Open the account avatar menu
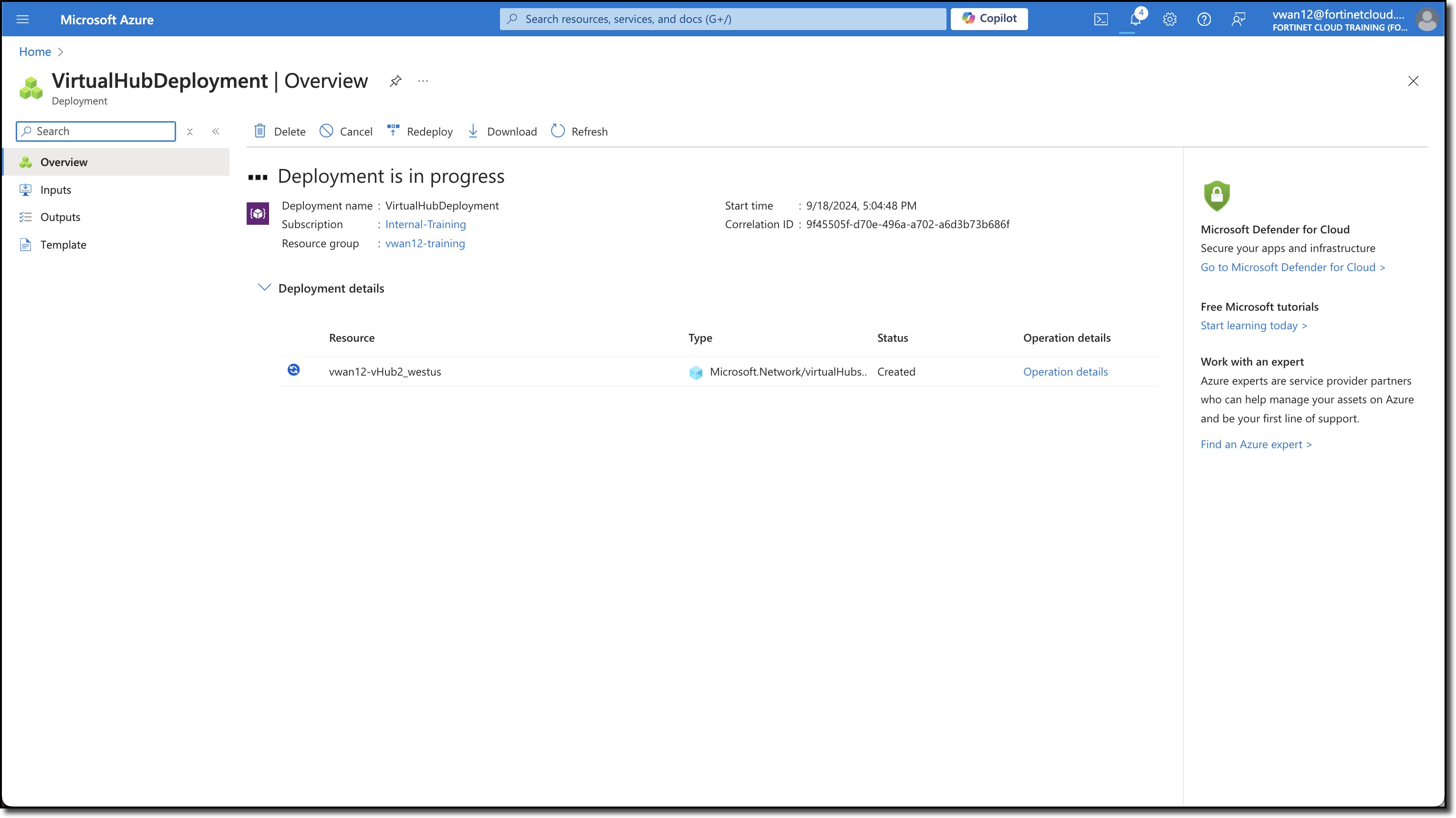This screenshot has height=818, width=1456. 1426,19
